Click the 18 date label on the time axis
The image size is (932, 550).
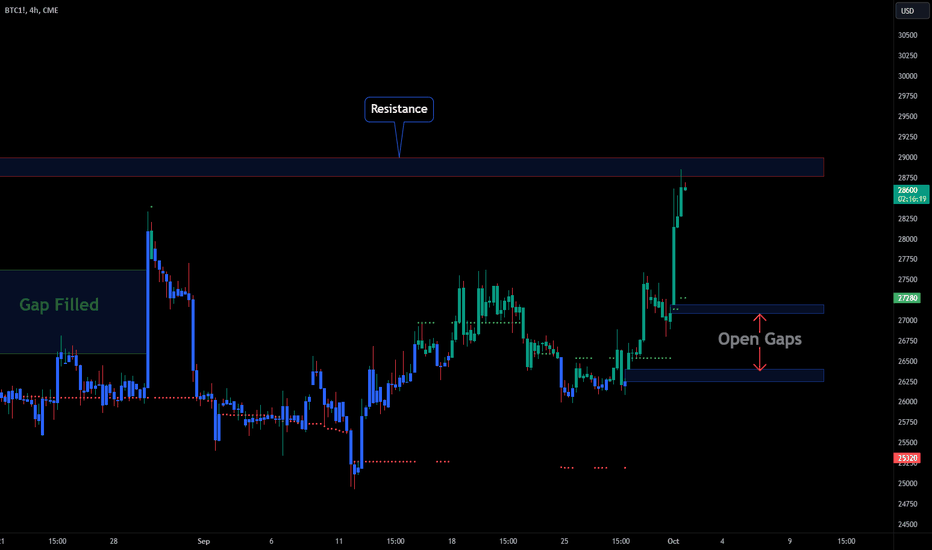pyautogui.click(x=452, y=541)
